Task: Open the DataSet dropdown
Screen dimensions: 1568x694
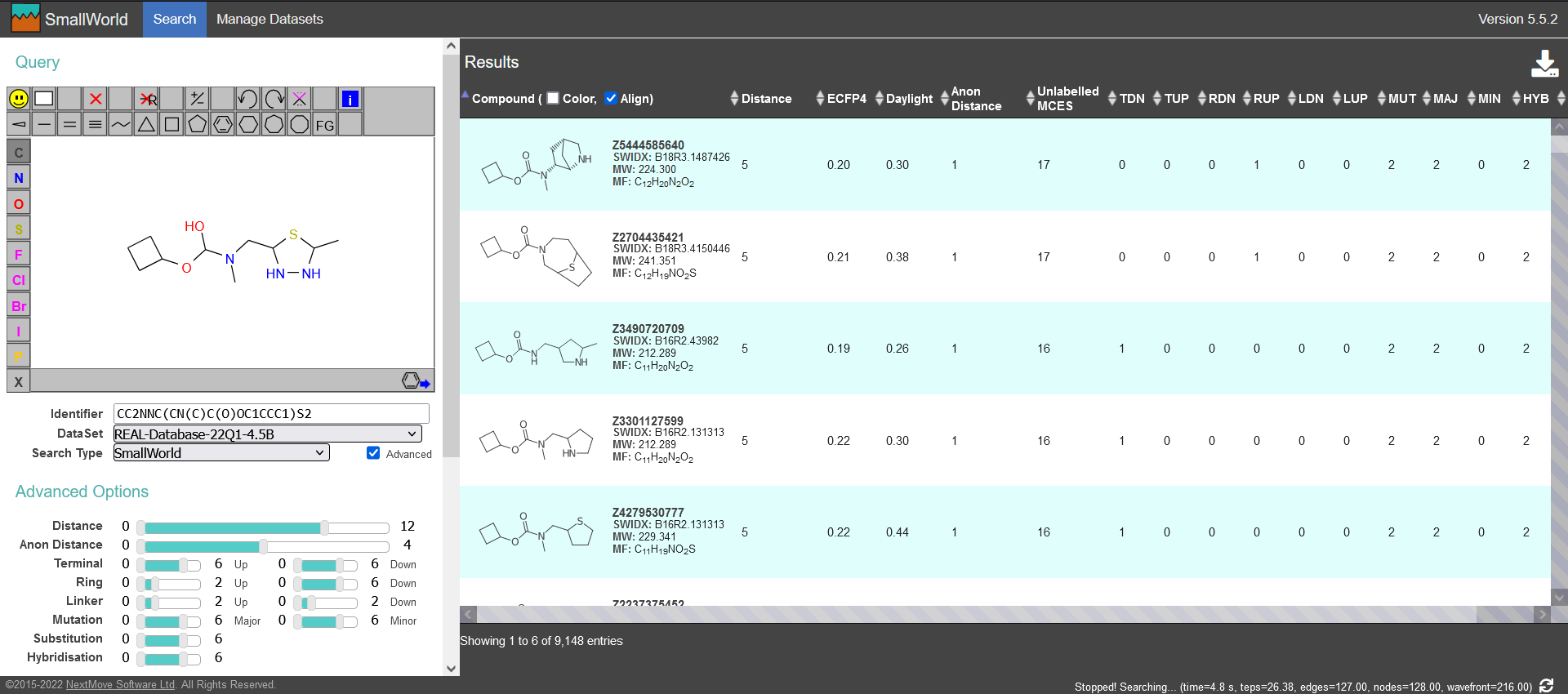Action: point(267,434)
